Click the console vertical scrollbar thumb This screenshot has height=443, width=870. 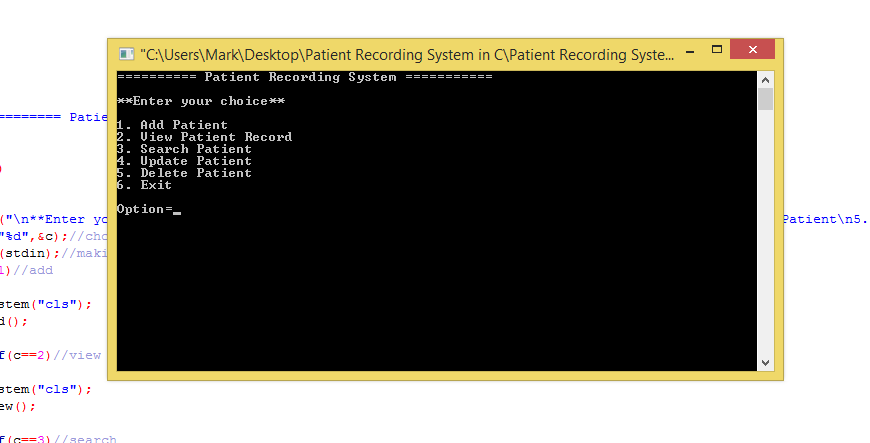(765, 99)
